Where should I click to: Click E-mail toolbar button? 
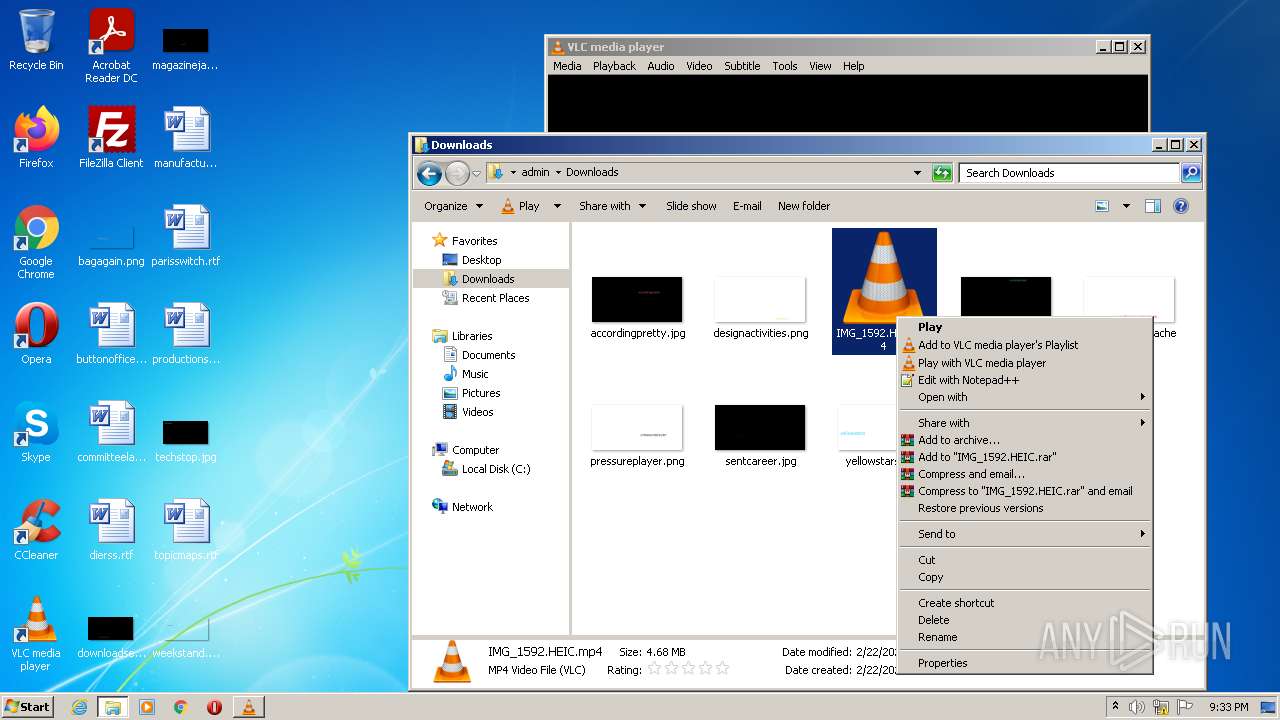point(747,206)
